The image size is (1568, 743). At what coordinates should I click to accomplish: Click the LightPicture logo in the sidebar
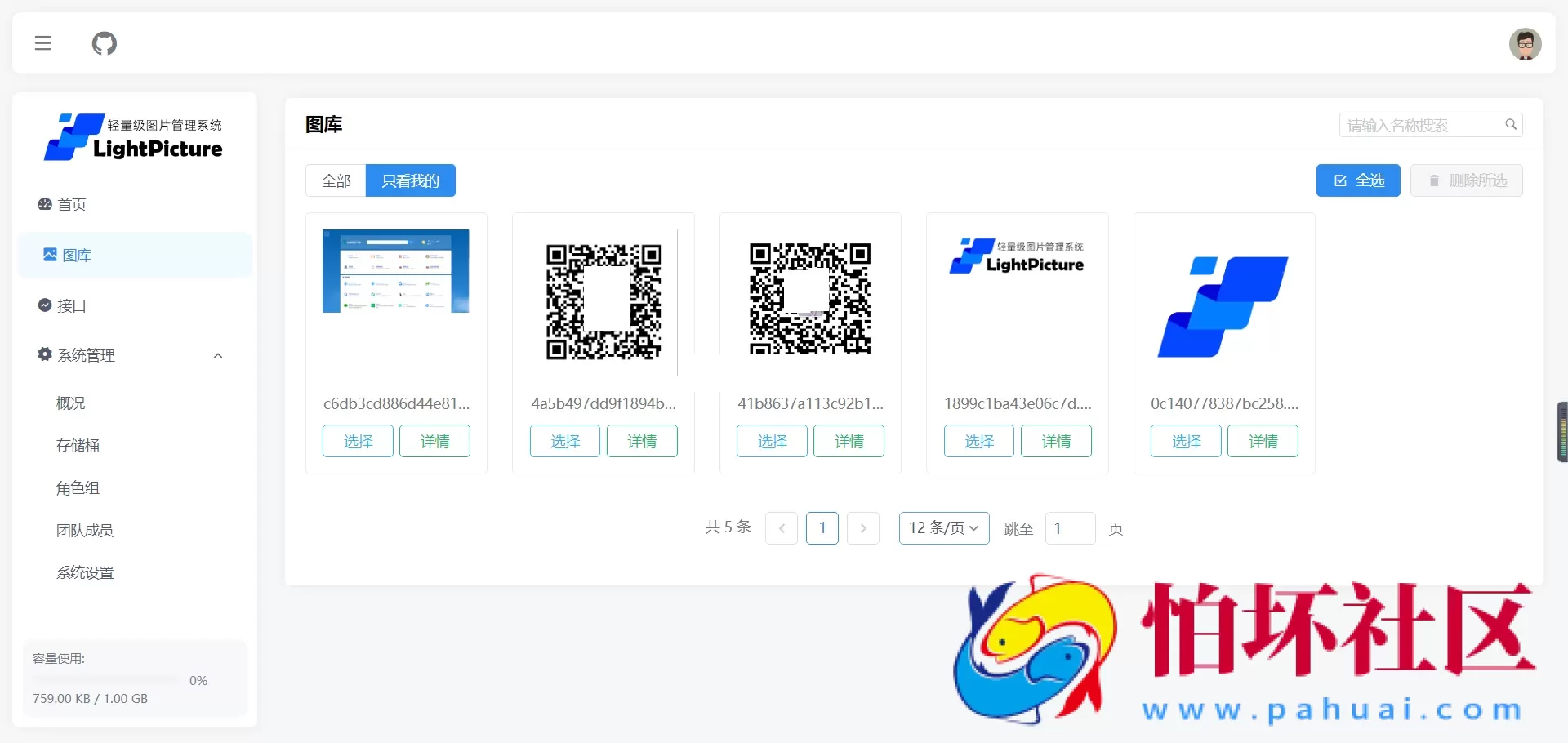tap(133, 136)
